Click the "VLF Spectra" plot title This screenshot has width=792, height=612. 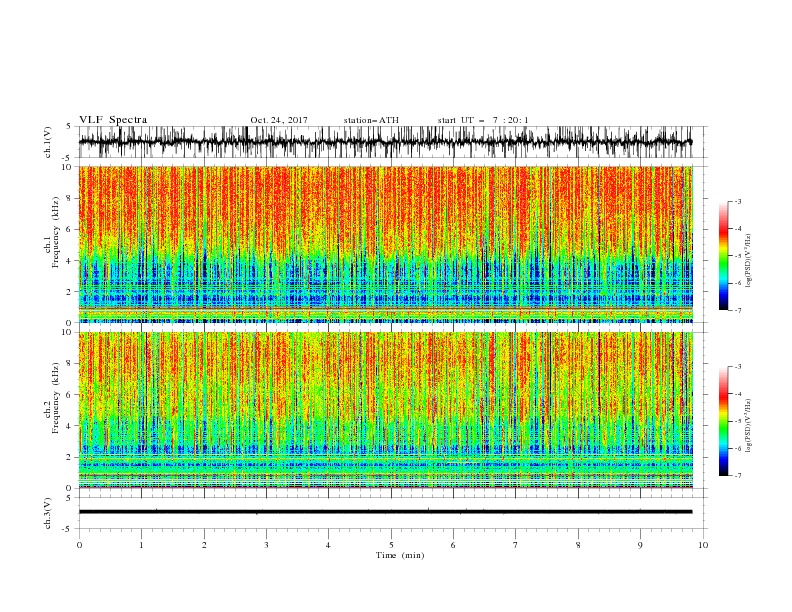point(113,120)
